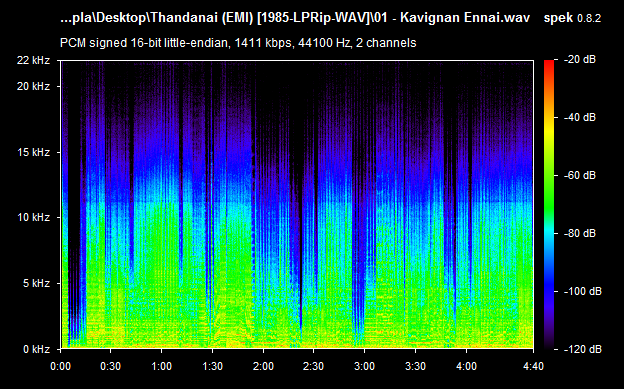Image resolution: width=624 pixels, height=389 pixels.
Task: Click the "0:30" time axis label
Action: (x=111, y=366)
